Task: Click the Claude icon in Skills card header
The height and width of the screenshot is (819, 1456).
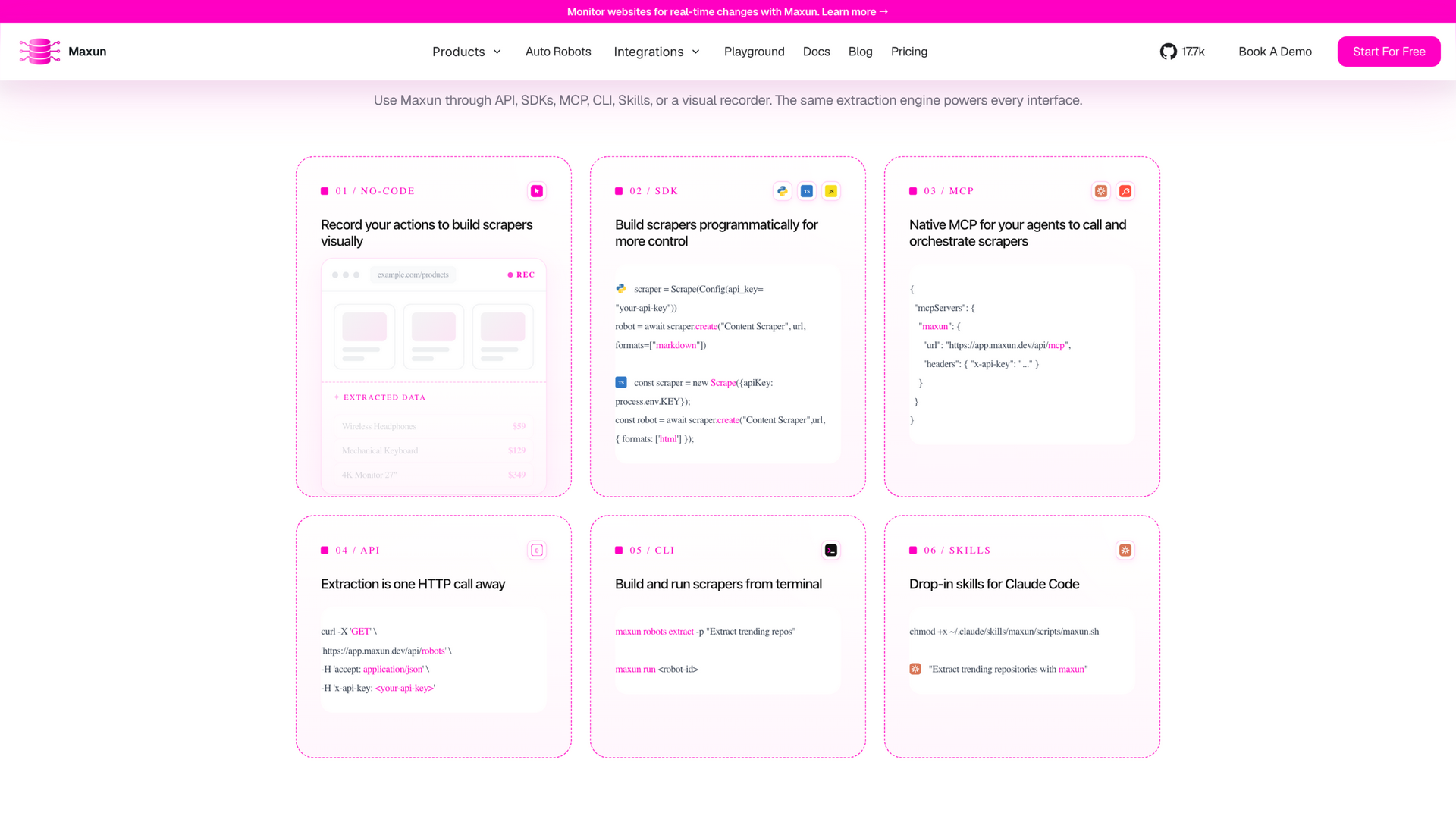Action: [1125, 551]
